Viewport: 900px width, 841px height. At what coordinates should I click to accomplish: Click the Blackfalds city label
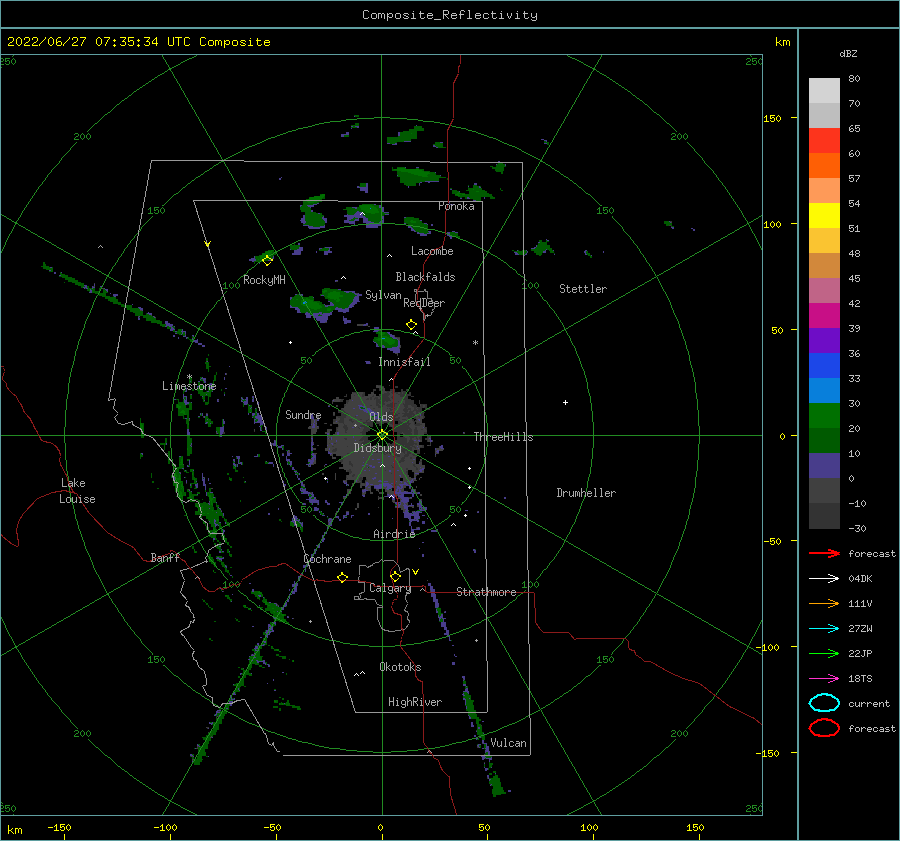(x=425, y=277)
